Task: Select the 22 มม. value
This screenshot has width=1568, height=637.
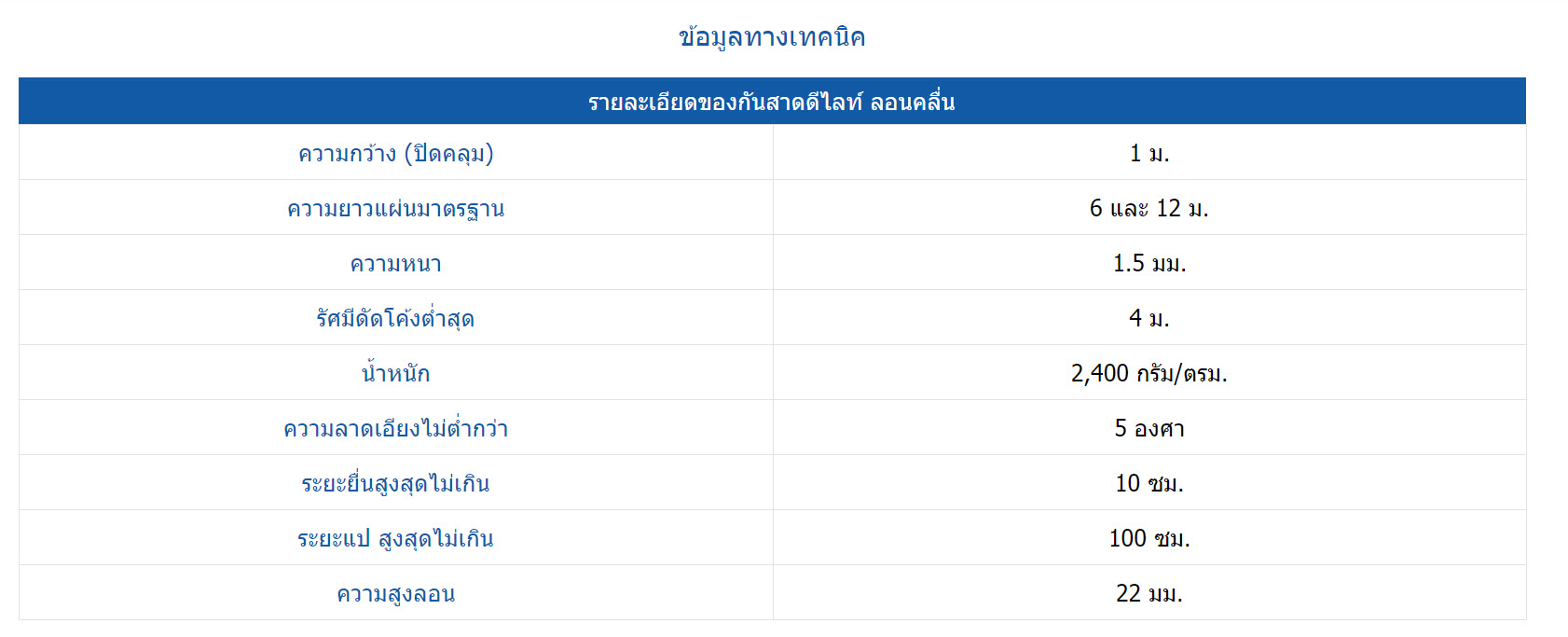Action: (1148, 593)
